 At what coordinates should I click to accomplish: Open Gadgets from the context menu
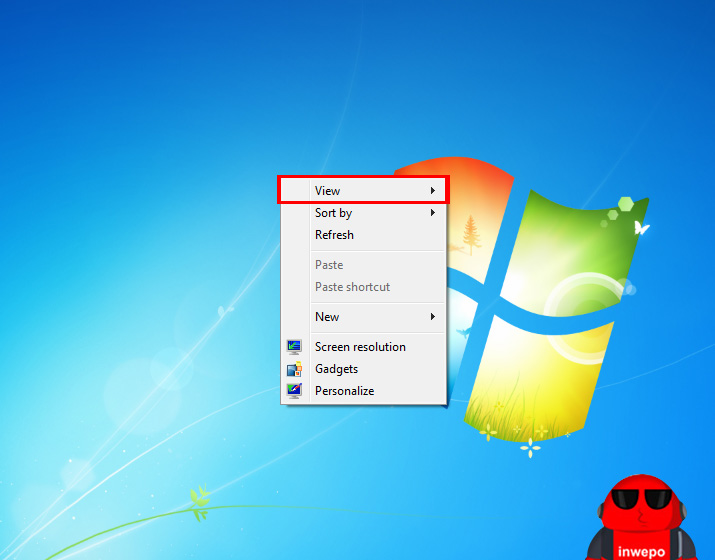[363, 369]
